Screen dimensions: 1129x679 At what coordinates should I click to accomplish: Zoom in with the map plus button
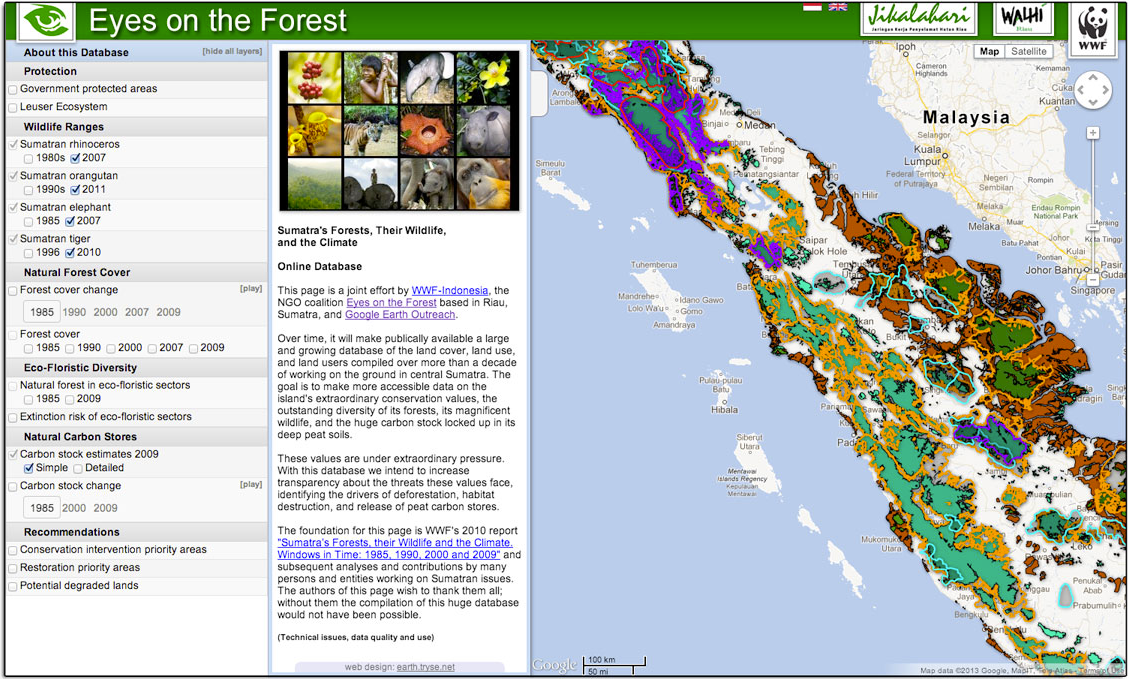point(1093,133)
